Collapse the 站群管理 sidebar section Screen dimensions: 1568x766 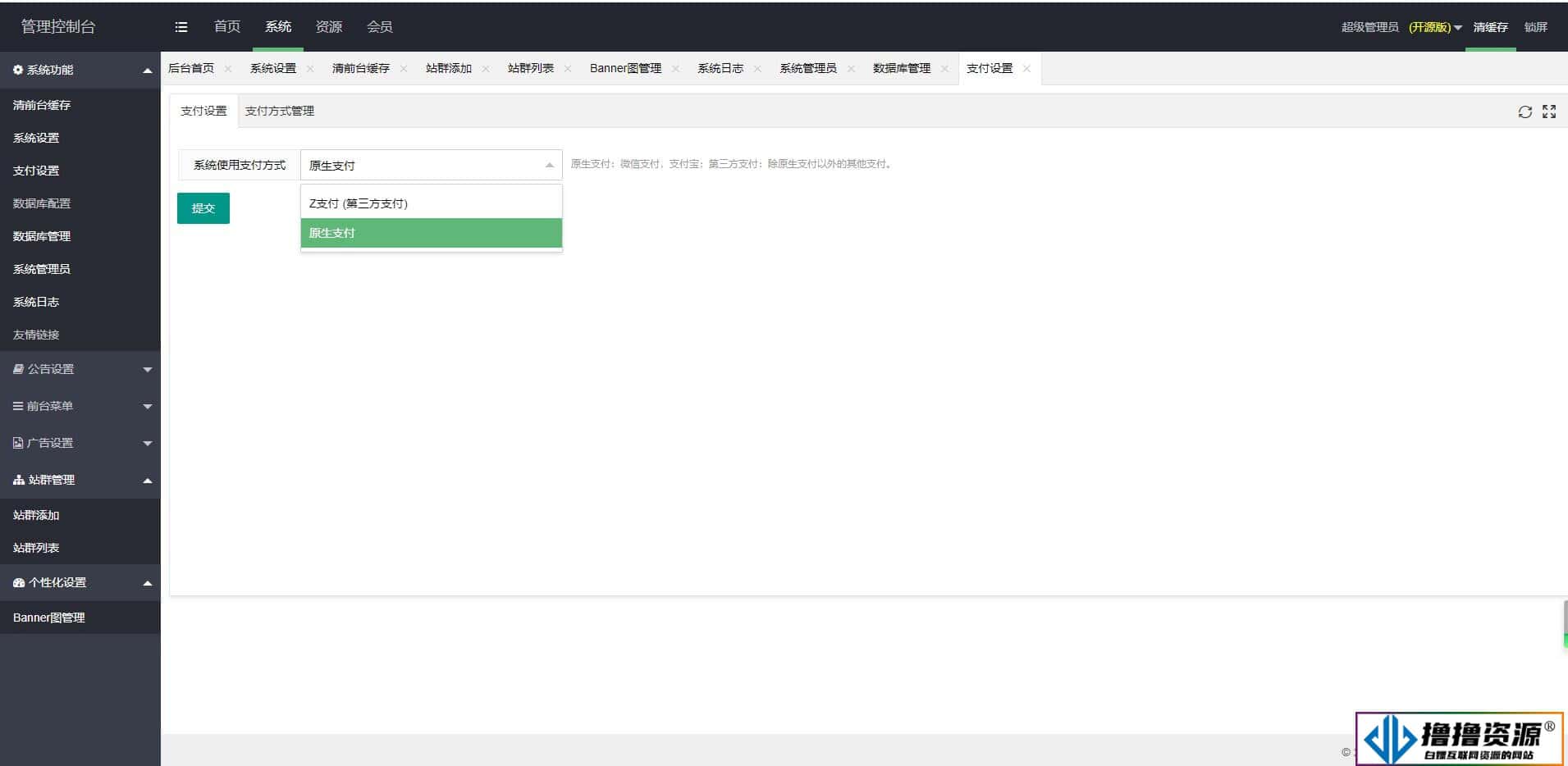point(80,480)
